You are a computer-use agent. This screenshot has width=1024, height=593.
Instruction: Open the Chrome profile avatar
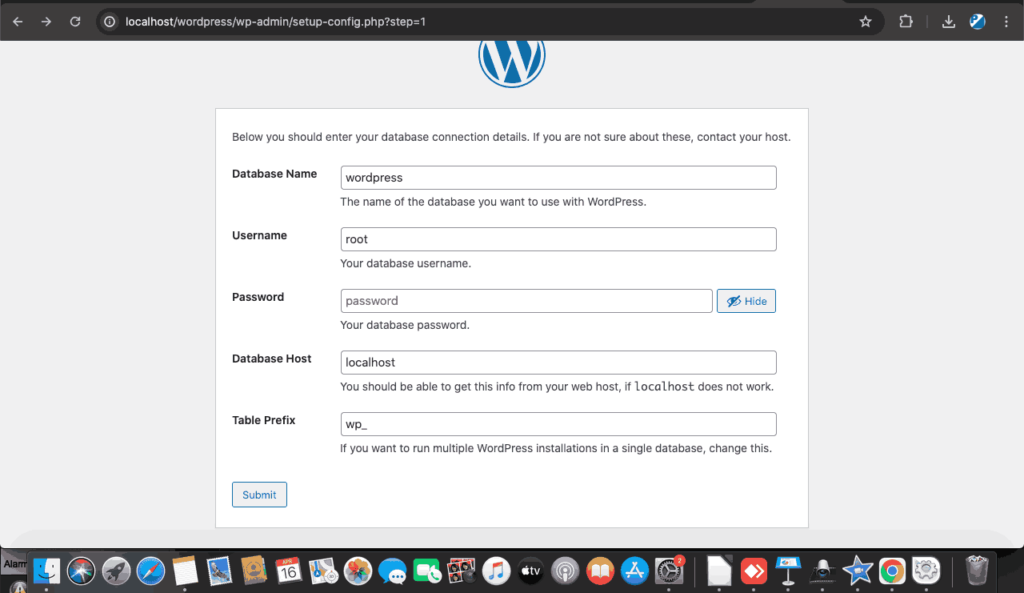[976, 20]
